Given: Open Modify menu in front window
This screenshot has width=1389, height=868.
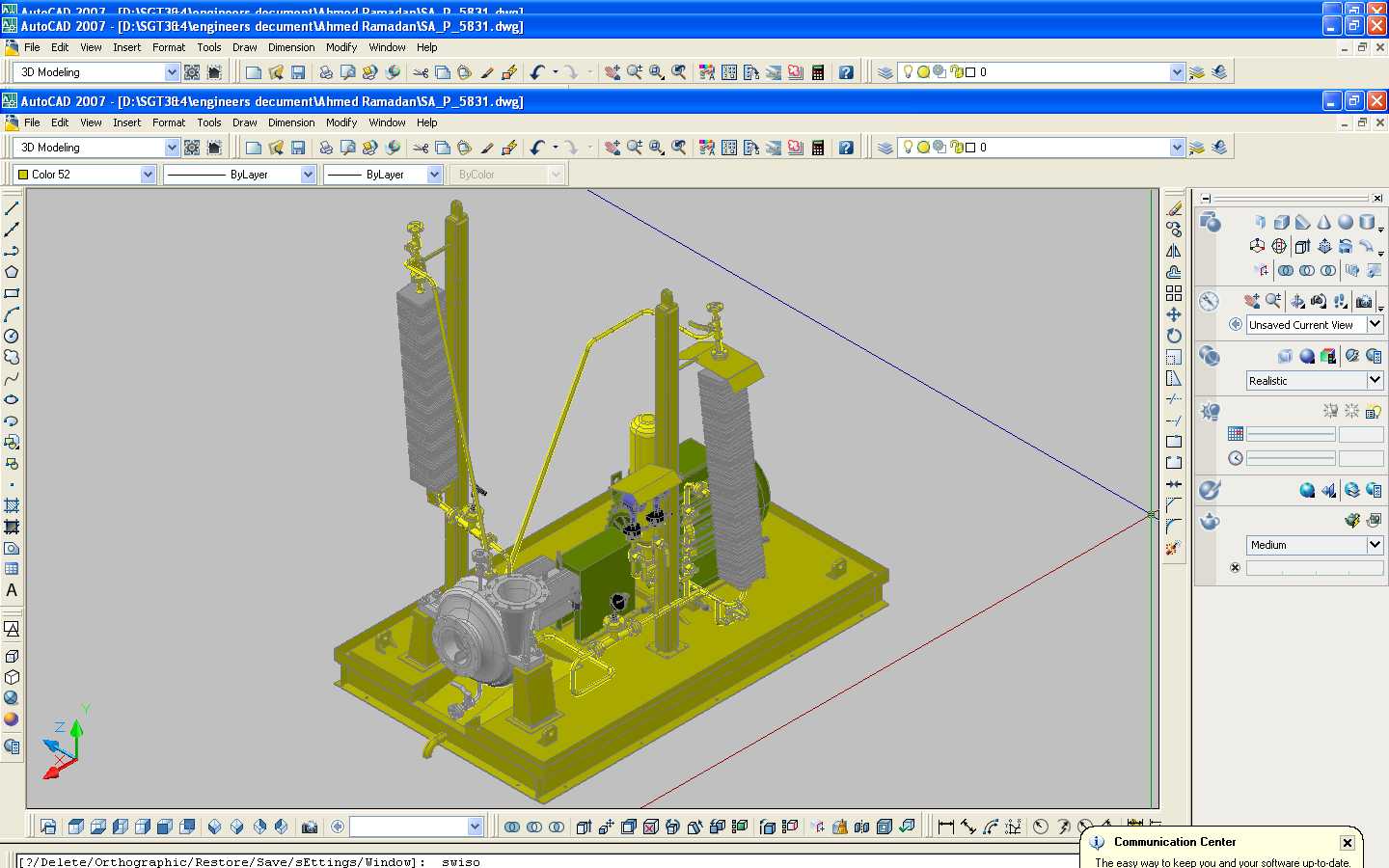Looking at the screenshot, I should [341, 122].
